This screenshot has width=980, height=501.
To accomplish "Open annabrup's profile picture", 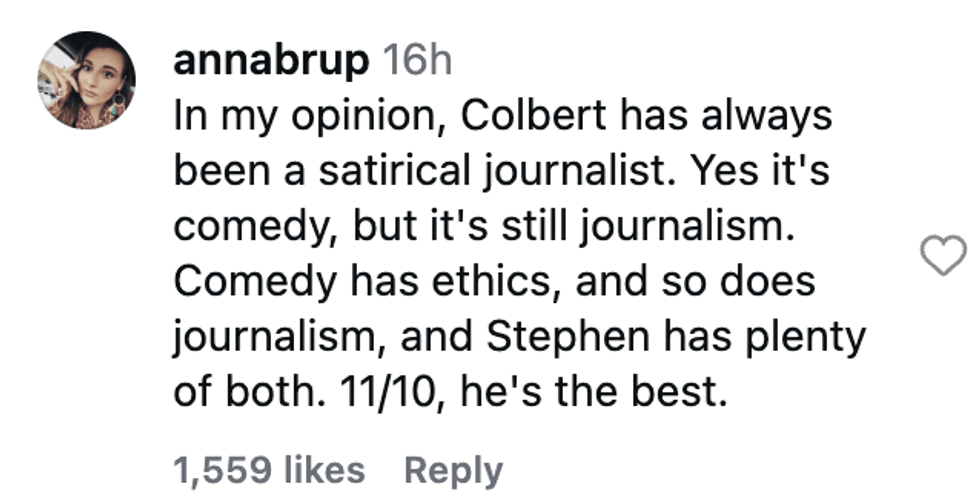I will (86, 80).
